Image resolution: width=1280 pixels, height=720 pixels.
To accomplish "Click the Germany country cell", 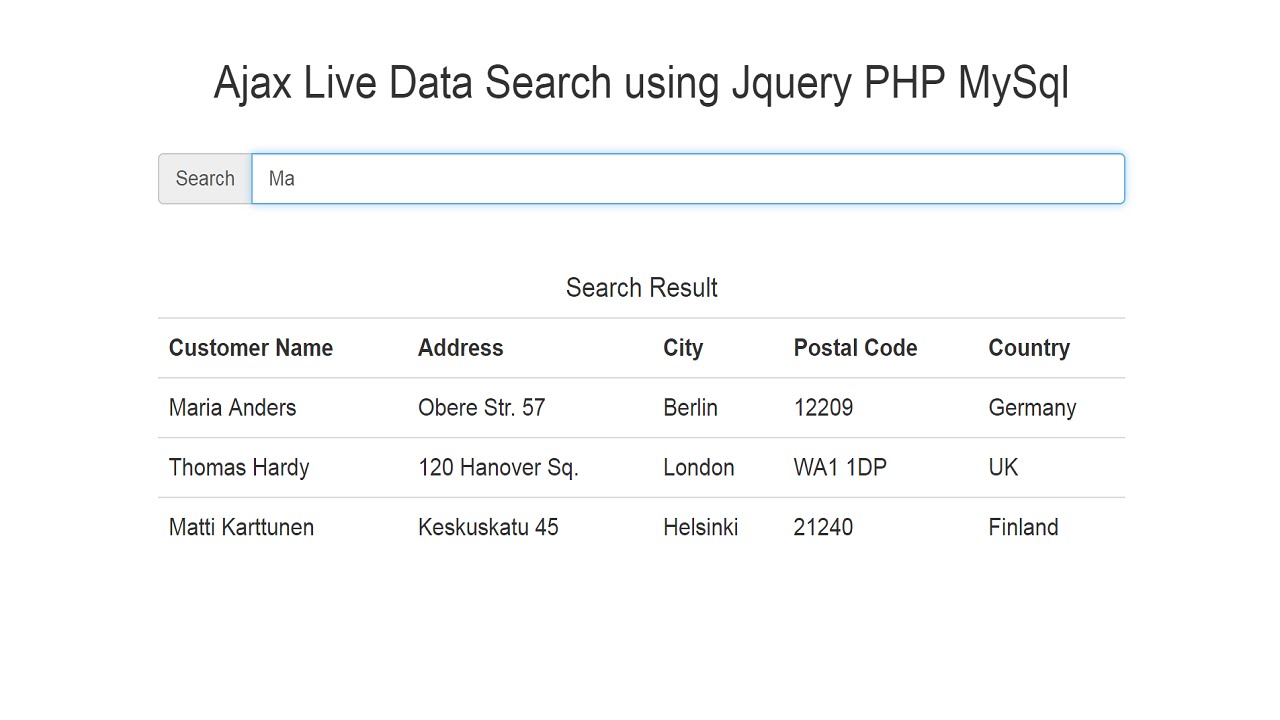I will coord(1032,408).
